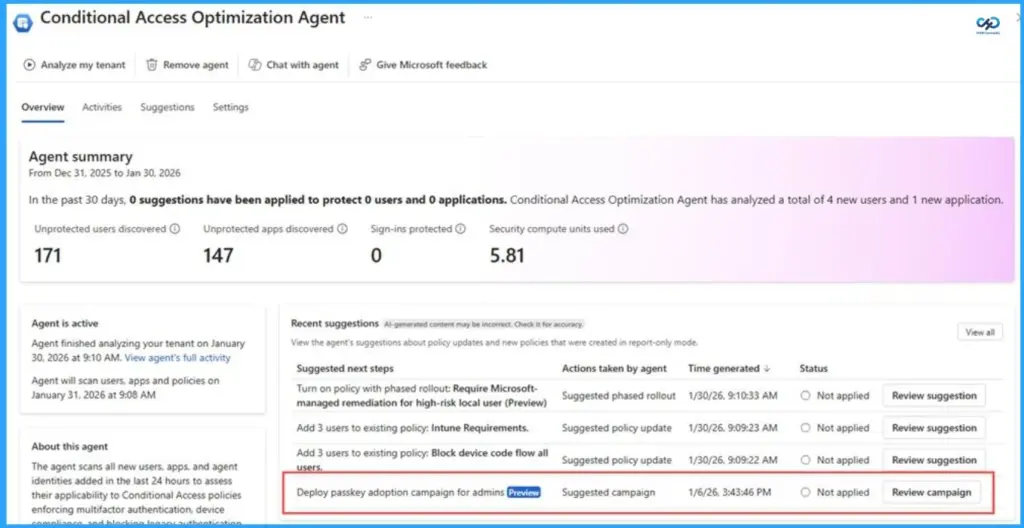Click the Give Microsoft feedback icon
Viewport: 1024px width, 528px height.
(x=365, y=65)
